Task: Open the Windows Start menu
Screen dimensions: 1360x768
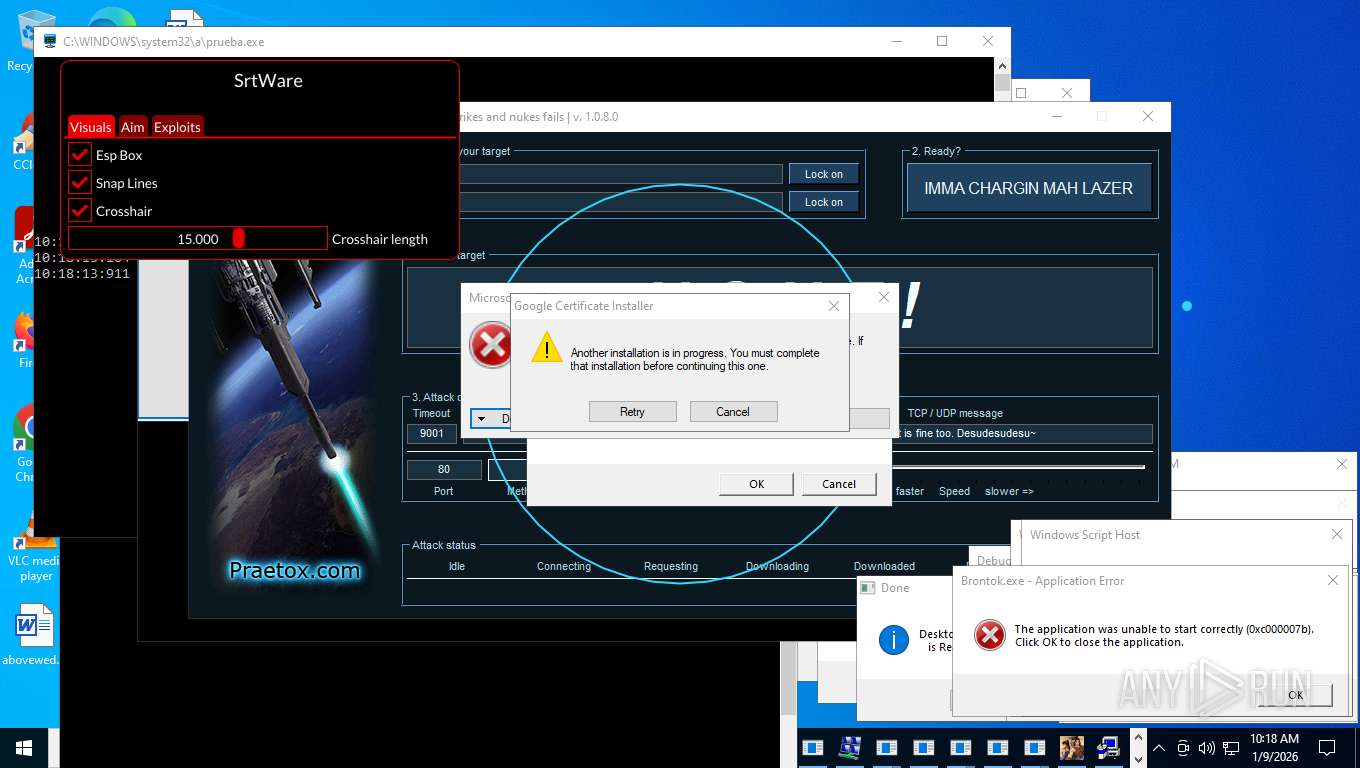Action: (24, 747)
